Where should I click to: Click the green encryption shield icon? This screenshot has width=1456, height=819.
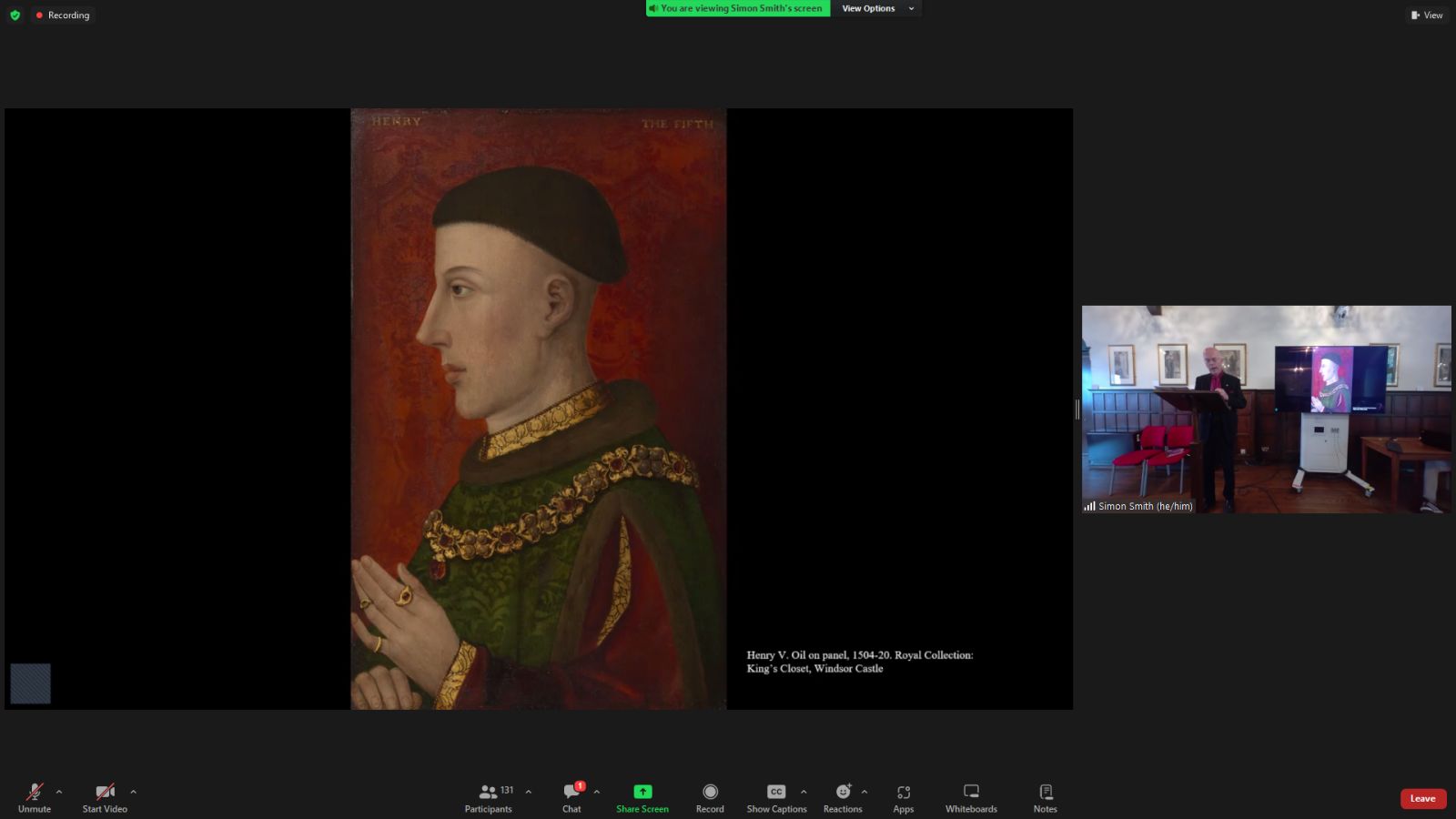[15, 15]
